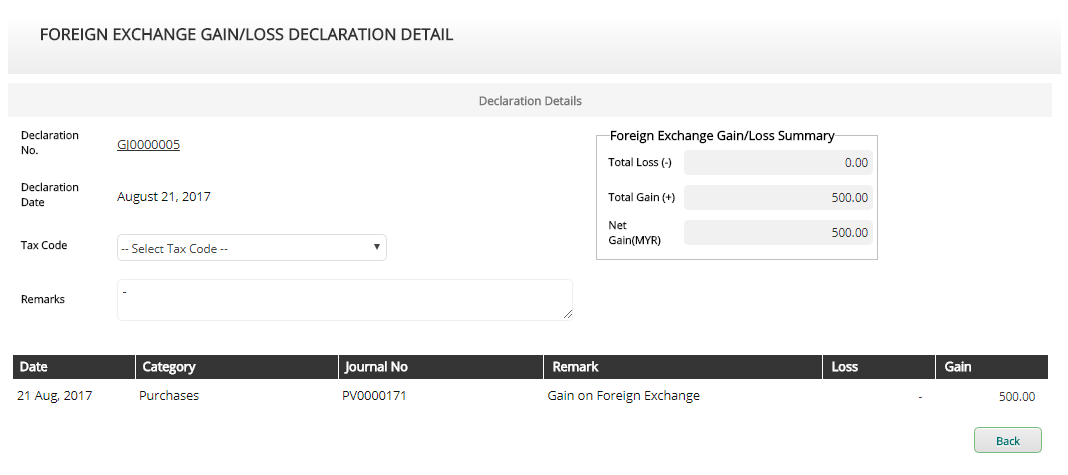
Task: Click the Loss column header
Action: 845,367
